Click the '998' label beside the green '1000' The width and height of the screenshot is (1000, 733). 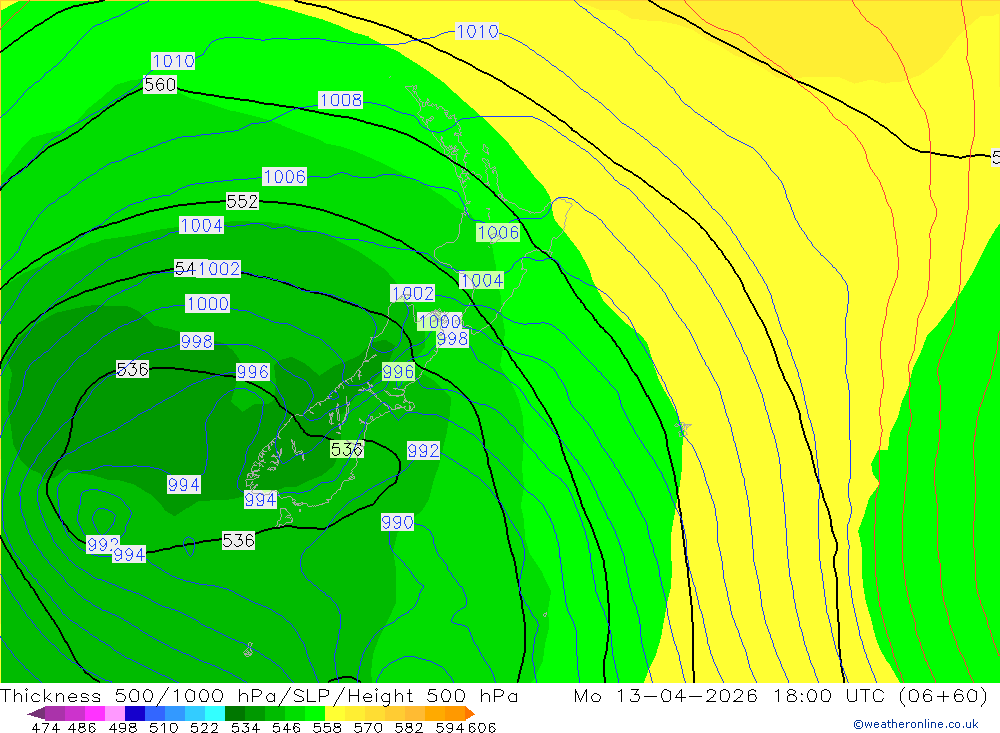coord(453,339)
